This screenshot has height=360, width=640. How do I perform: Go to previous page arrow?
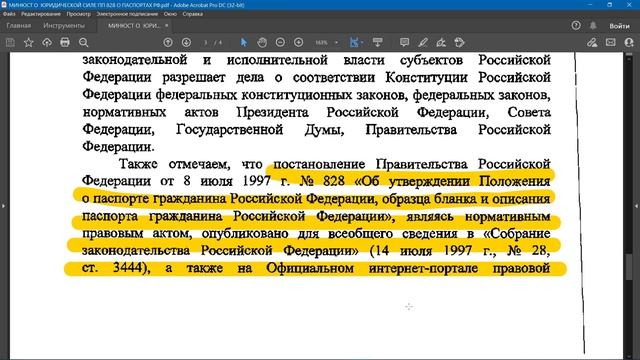point(168,42)
